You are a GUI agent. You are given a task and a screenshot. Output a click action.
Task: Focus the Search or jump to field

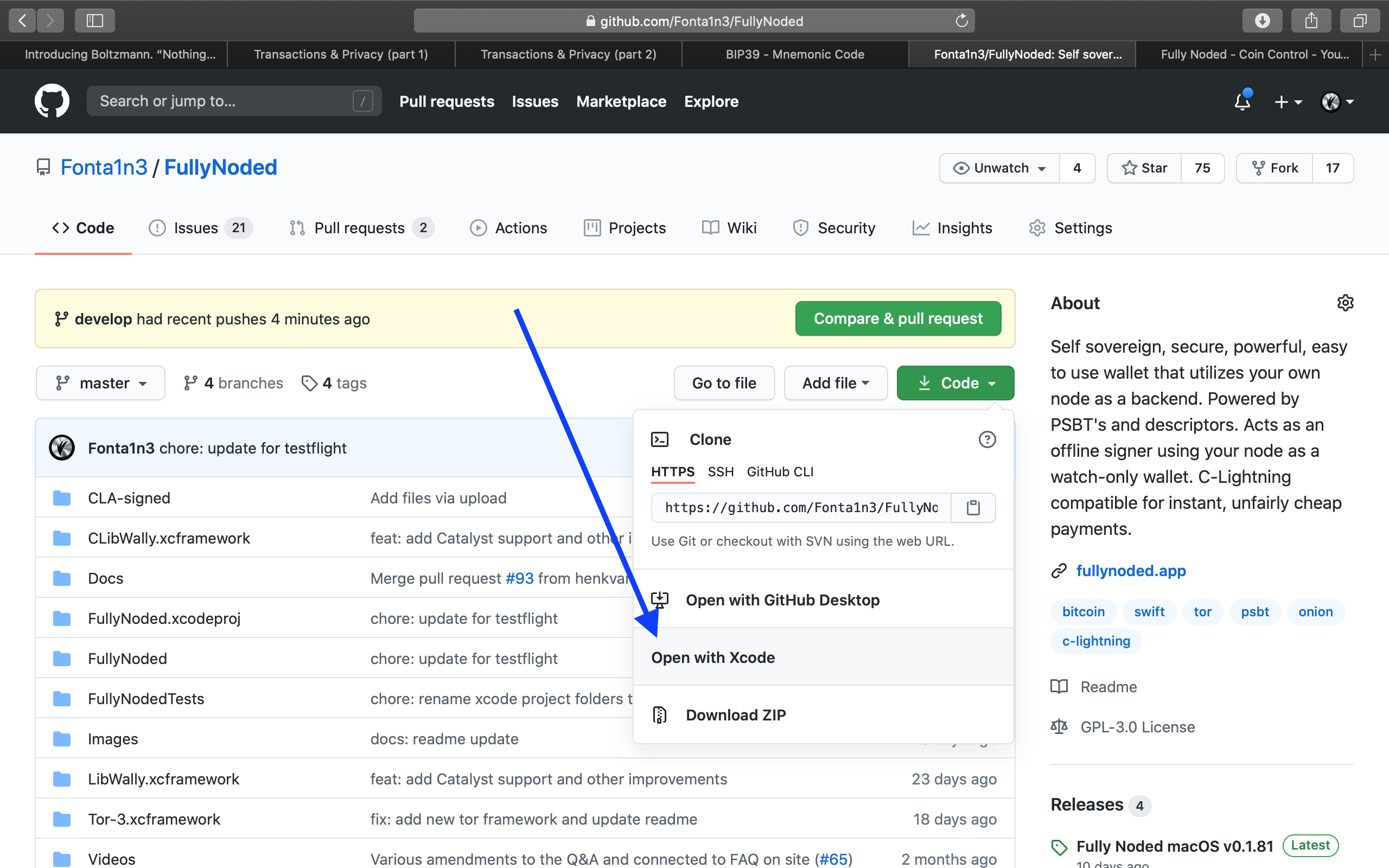coord(224,101)
